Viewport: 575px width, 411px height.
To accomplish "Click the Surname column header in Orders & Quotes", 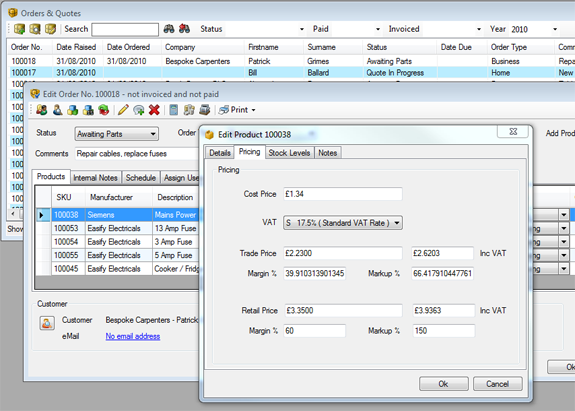I will pyautogui.click(x=333, y=47).
